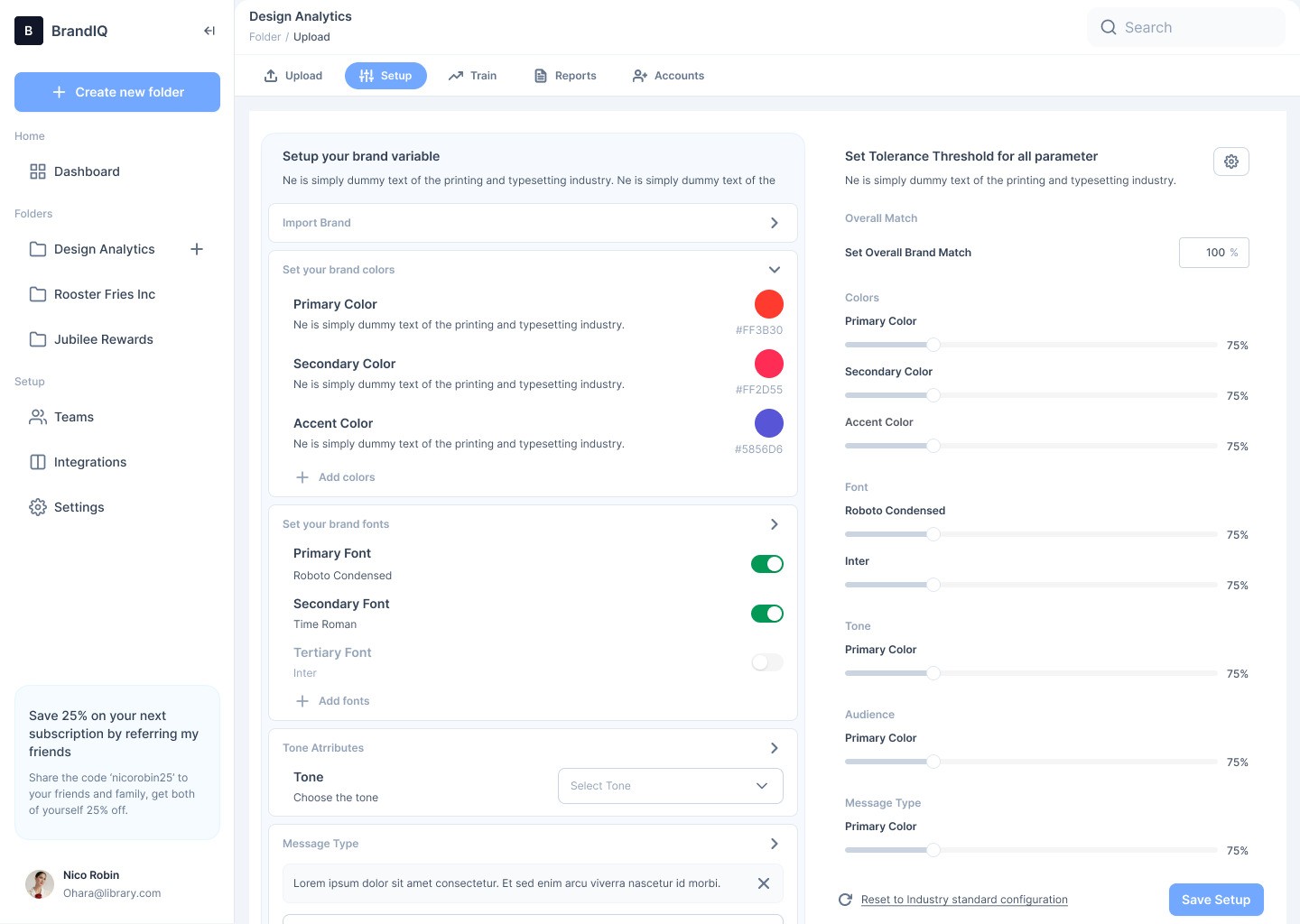
Task: Open the Select Tone dropdown
Action: pyautogui.click(x=670, y=786)
